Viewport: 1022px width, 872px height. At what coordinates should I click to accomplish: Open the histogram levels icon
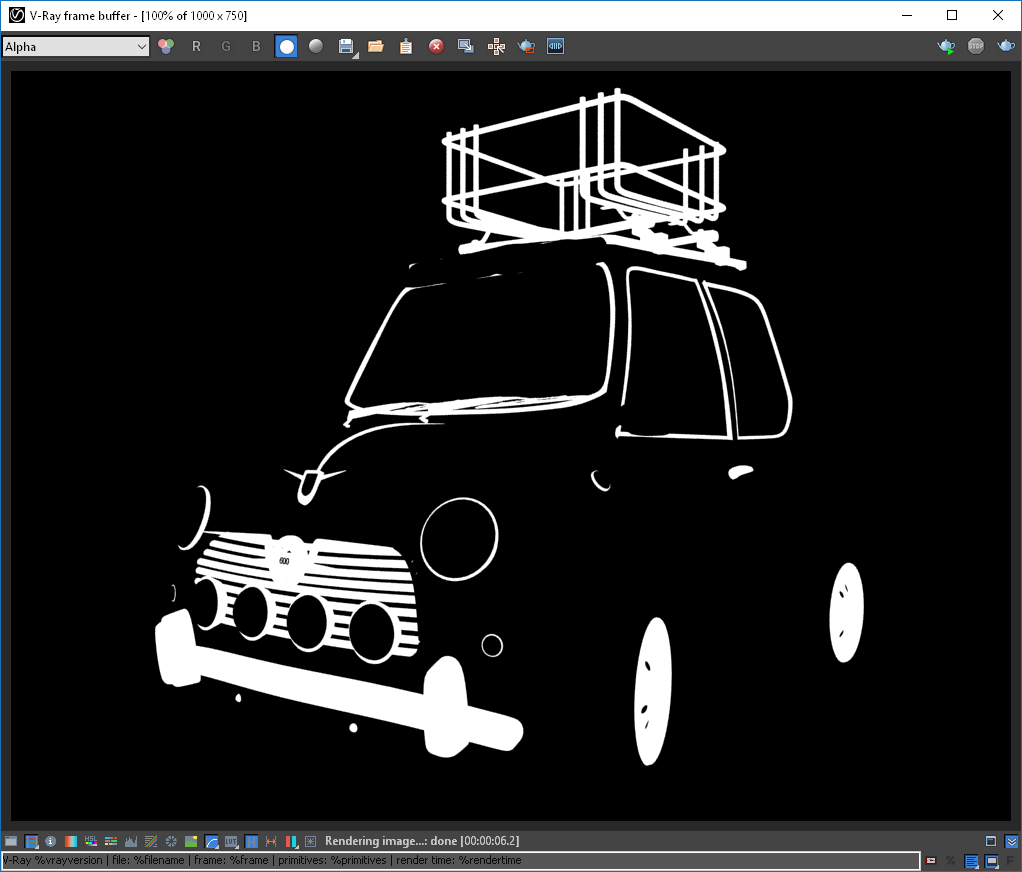point(131,841)
